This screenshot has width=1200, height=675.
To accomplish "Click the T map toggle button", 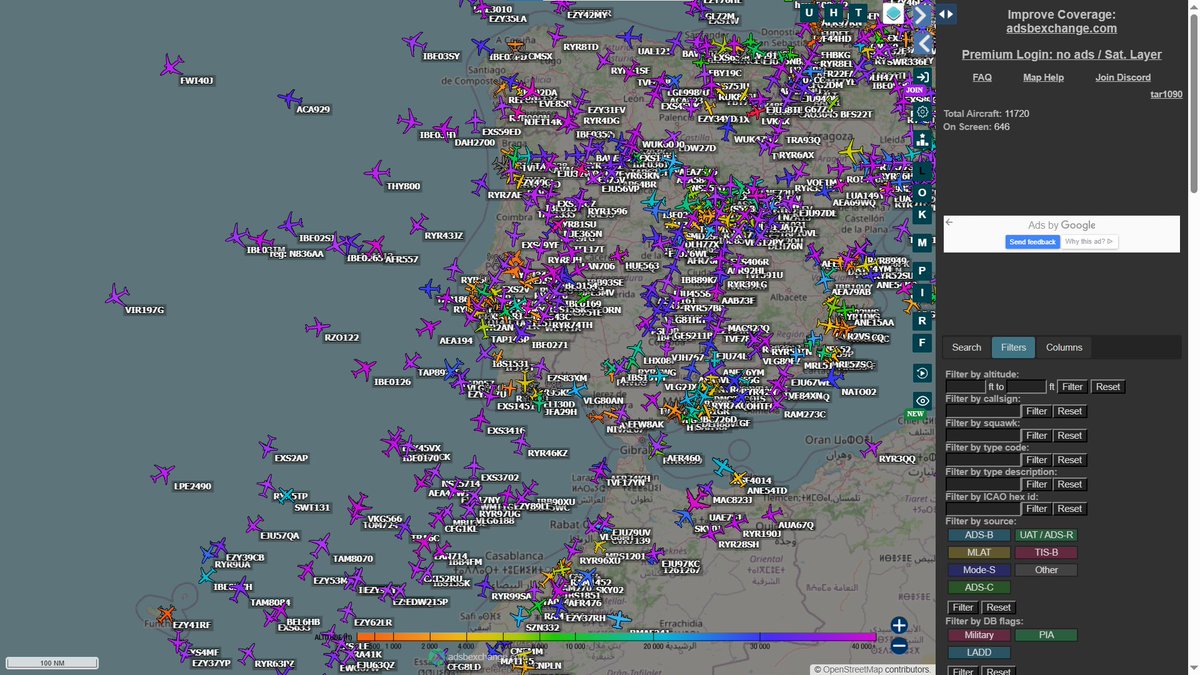I will 860,13.
